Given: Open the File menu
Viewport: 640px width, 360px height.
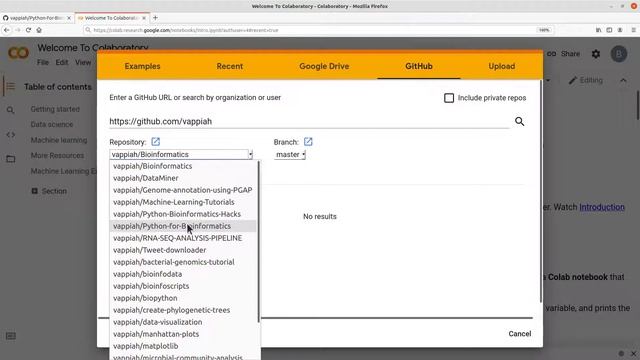Looking at the screenshot, I should pyautogui.click(x=43, y=62).
